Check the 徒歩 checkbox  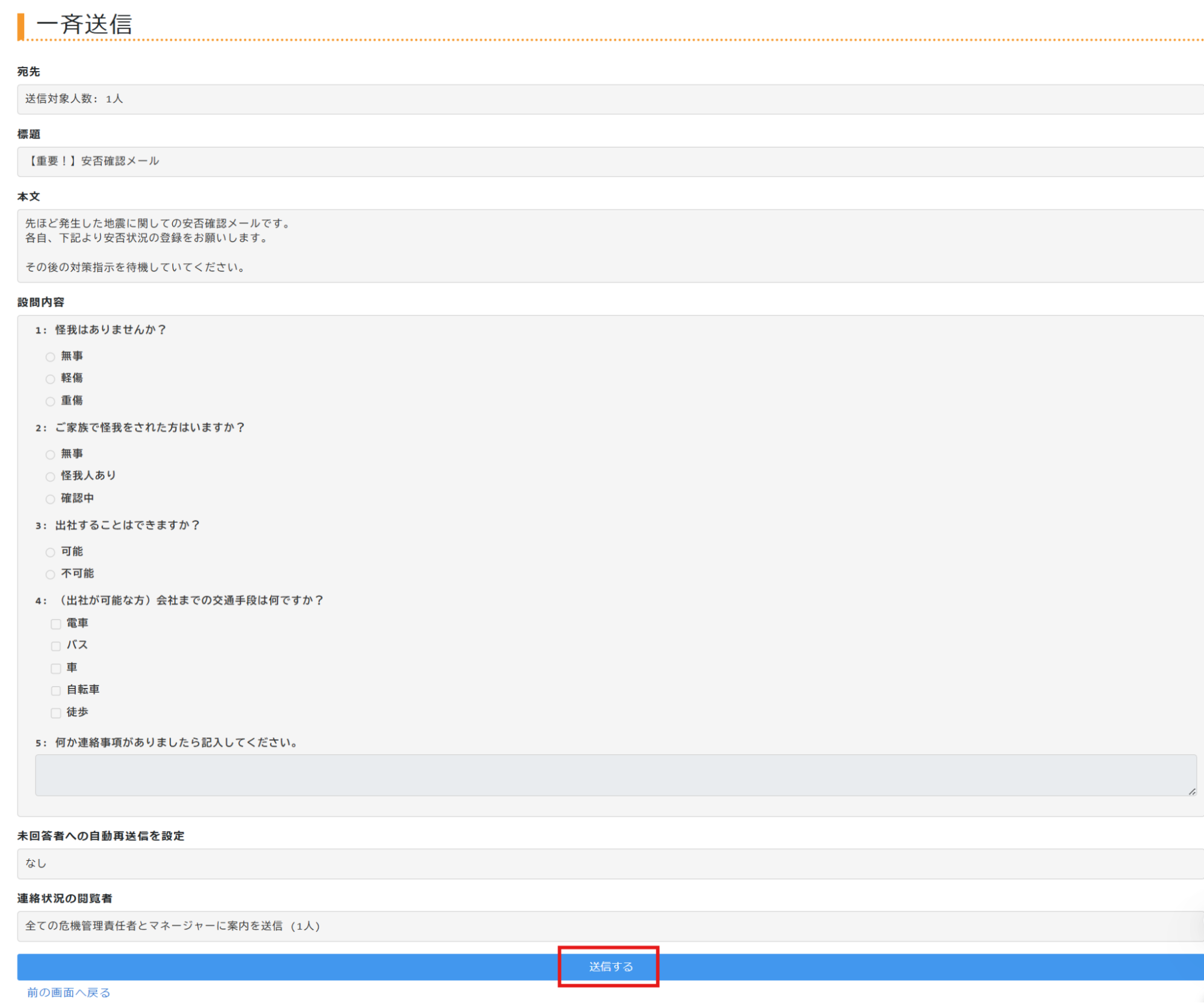(x=56, y=713)
